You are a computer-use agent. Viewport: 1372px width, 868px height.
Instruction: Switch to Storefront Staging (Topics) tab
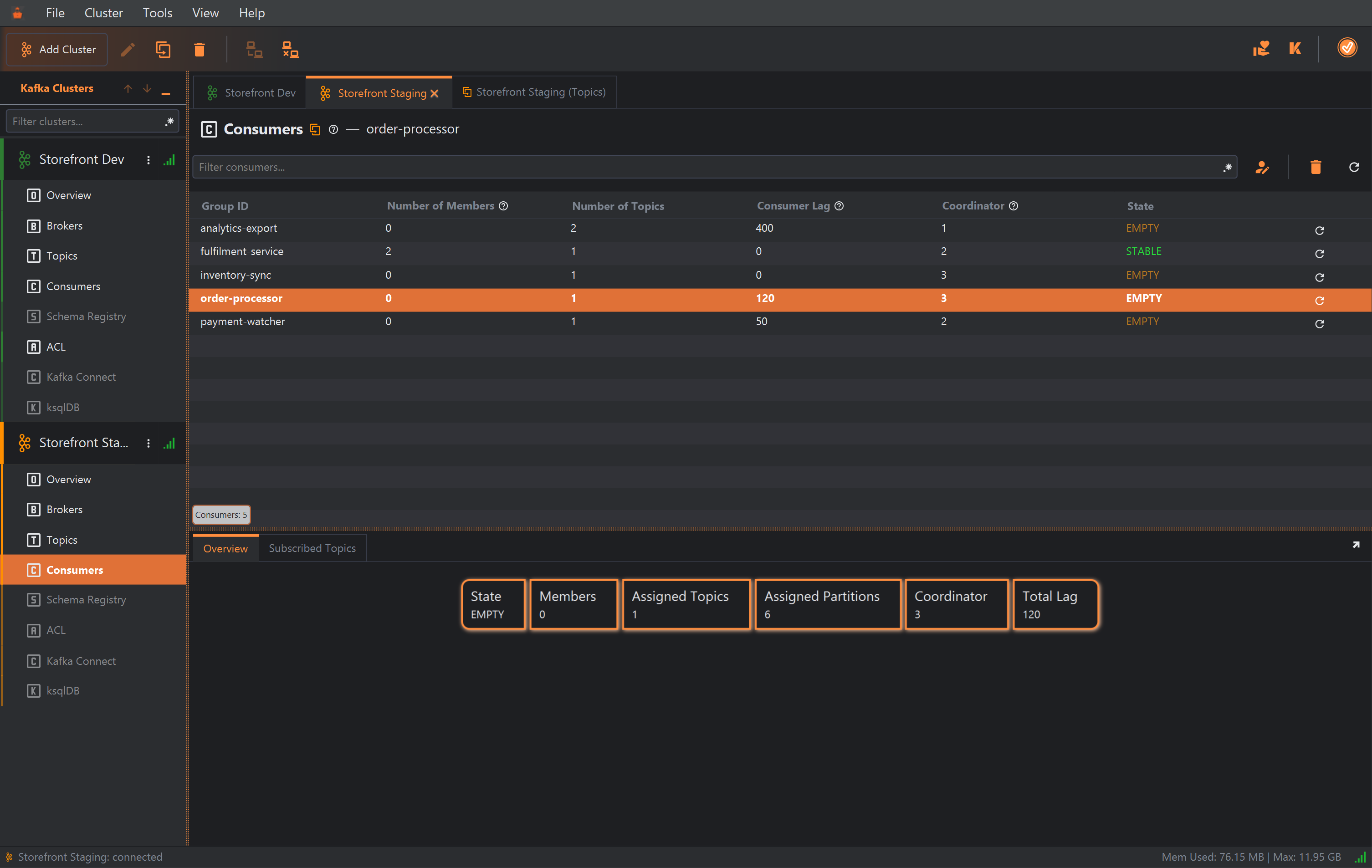tap(534, 92)
